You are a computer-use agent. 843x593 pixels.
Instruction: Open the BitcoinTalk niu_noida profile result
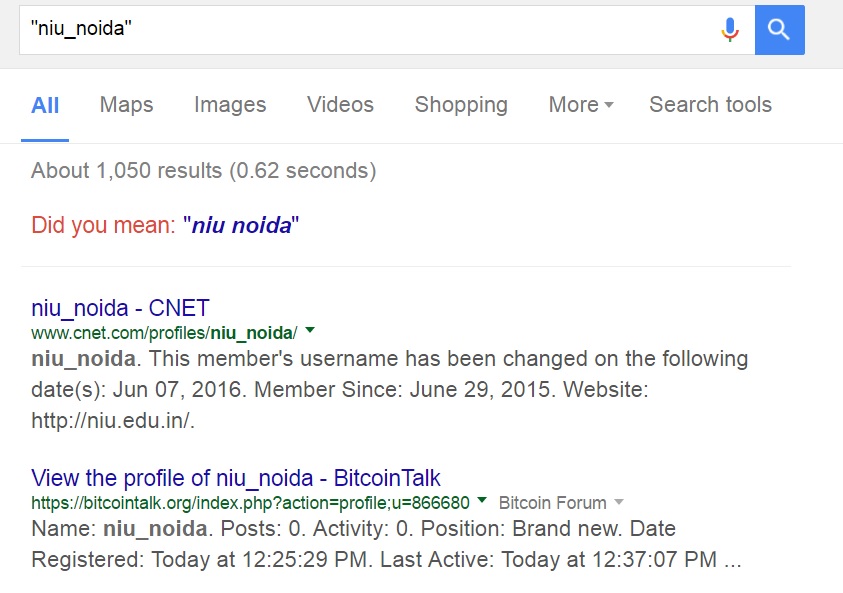pos(235,478)
